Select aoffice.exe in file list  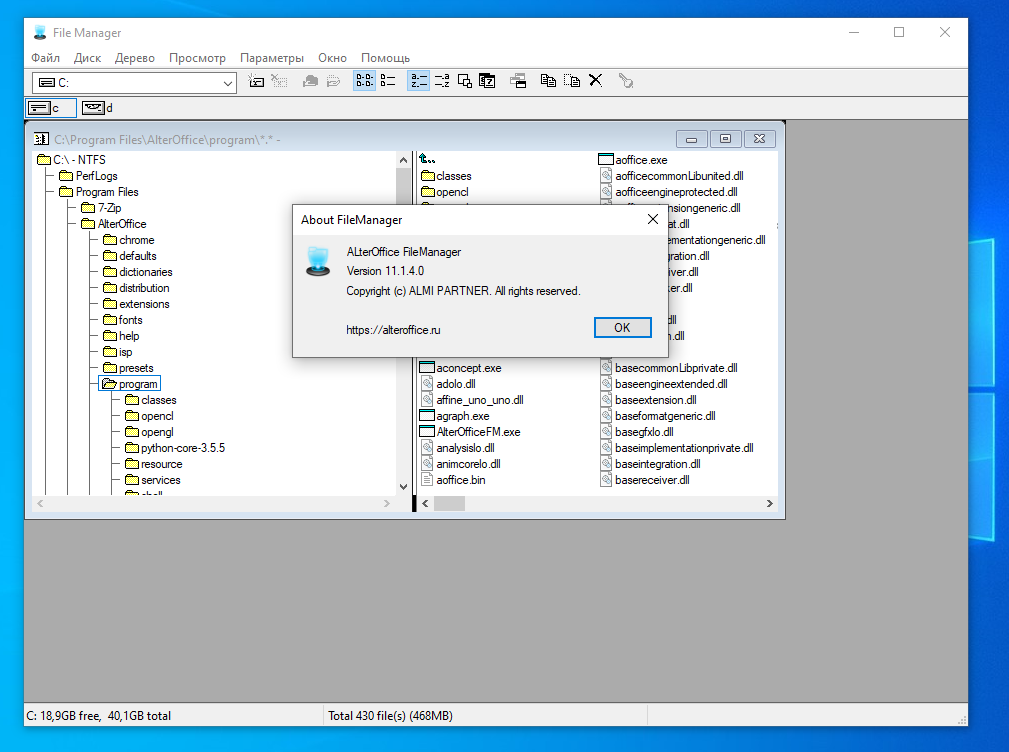633,160
